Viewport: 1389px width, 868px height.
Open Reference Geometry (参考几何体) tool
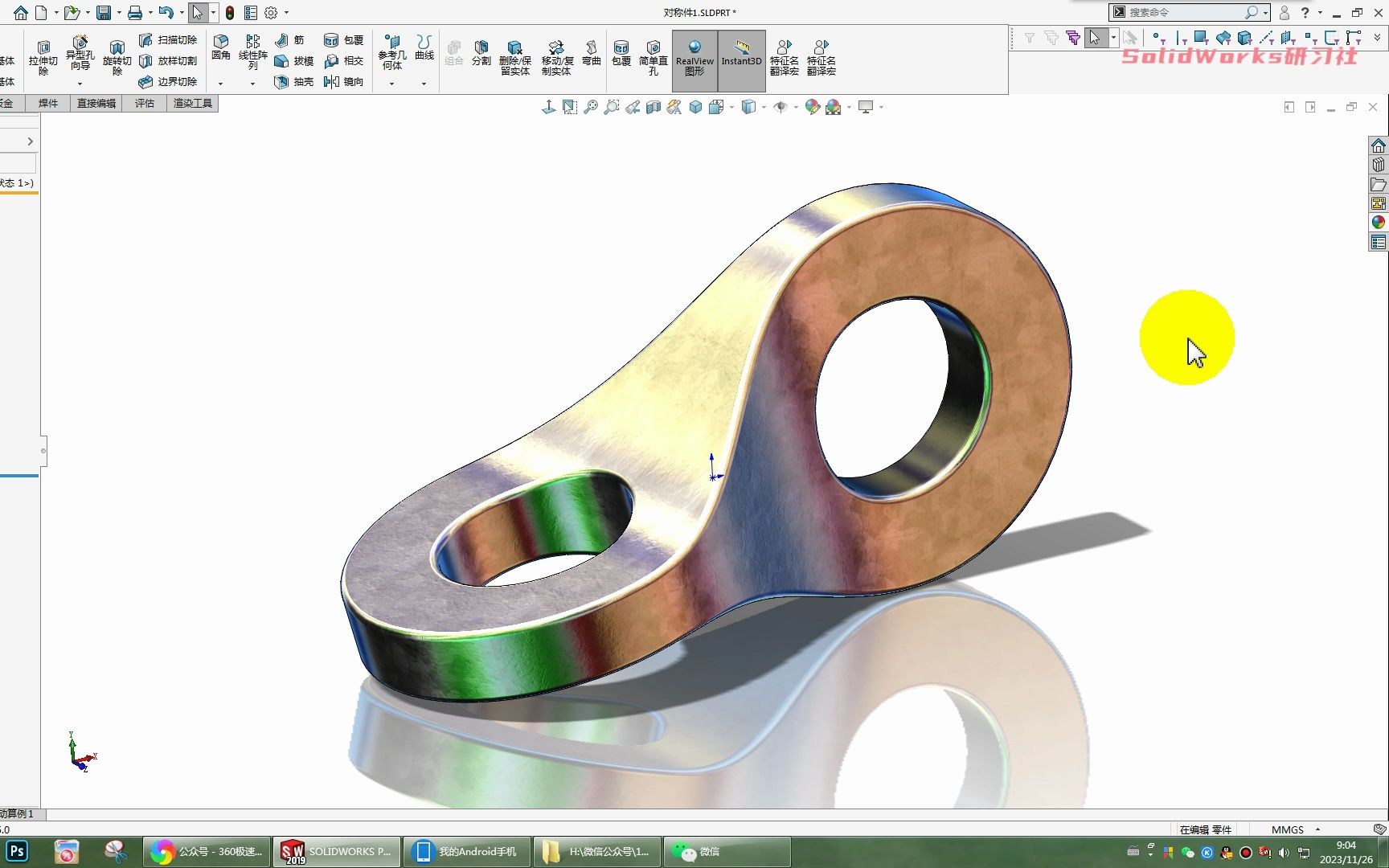pos(391,53)
